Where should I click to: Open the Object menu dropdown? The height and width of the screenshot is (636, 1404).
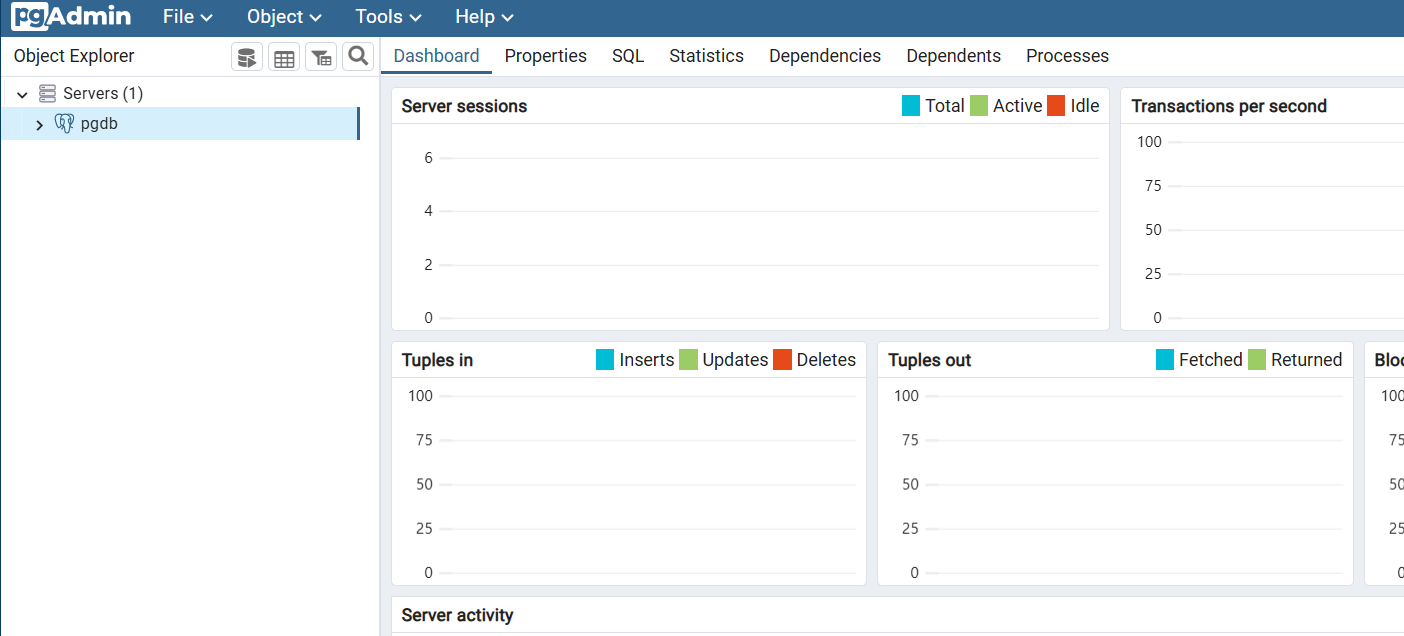(x=284, y=17)
